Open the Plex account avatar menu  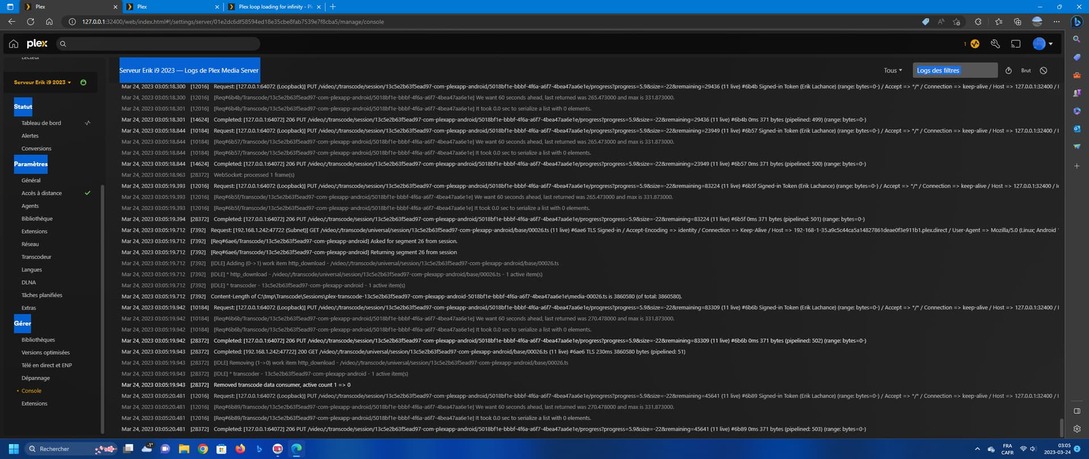pyautogui.click(x=1042, y=44)
